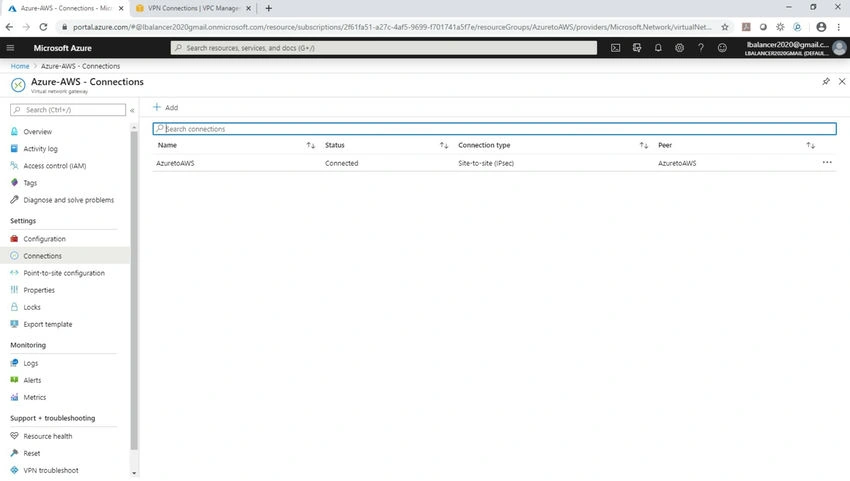
Task: Switch to the VPN Connections VPC browser tab
Action: [x=193, y=8]
